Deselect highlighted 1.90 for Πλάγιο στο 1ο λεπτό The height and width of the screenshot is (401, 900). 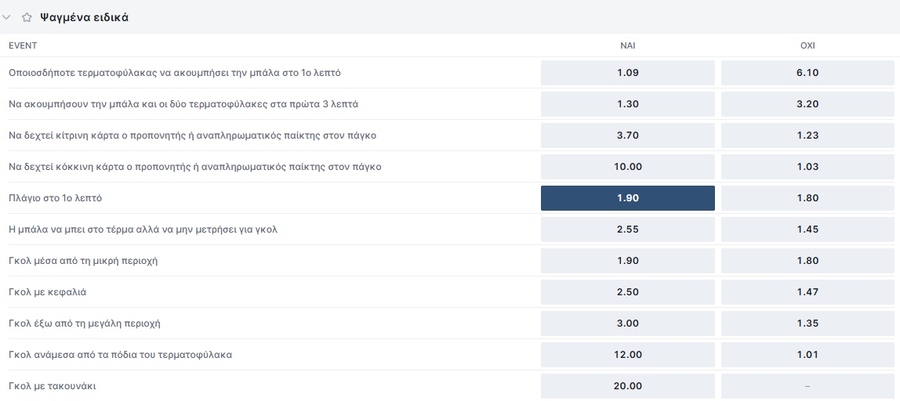coord(628,198)
